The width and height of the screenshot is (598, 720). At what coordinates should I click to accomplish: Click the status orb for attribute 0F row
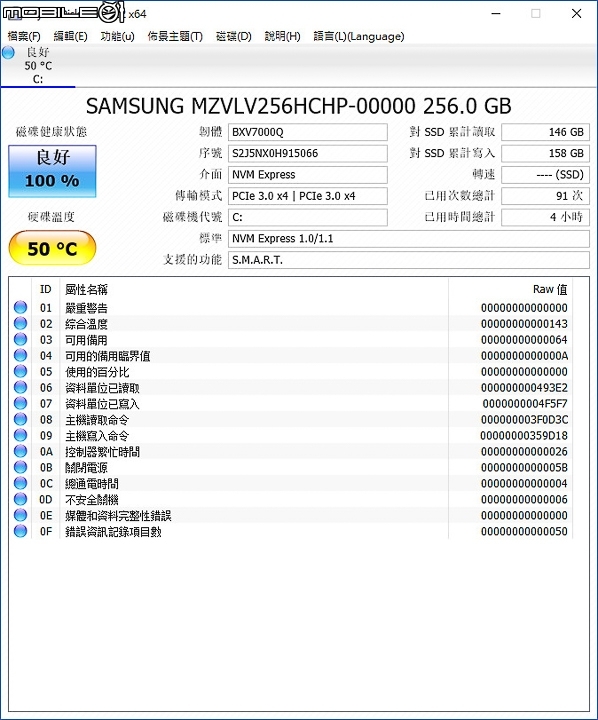[x=20, y=531]
